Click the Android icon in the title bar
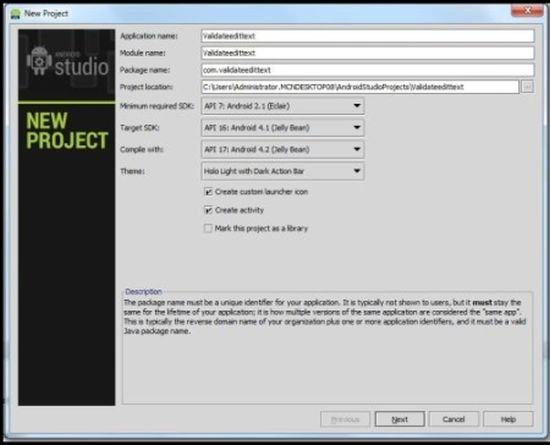 [15, 14]
